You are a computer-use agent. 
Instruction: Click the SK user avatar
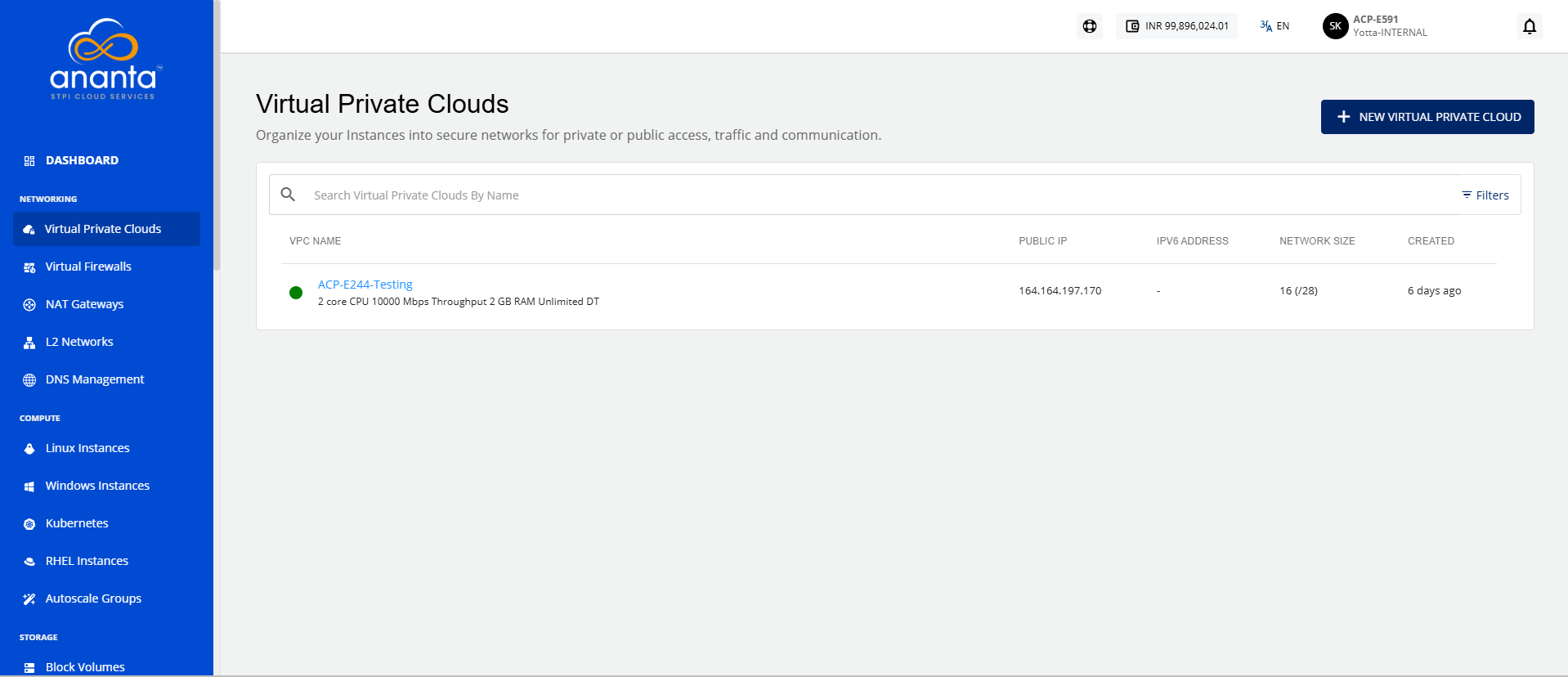tap(1335, 26)
